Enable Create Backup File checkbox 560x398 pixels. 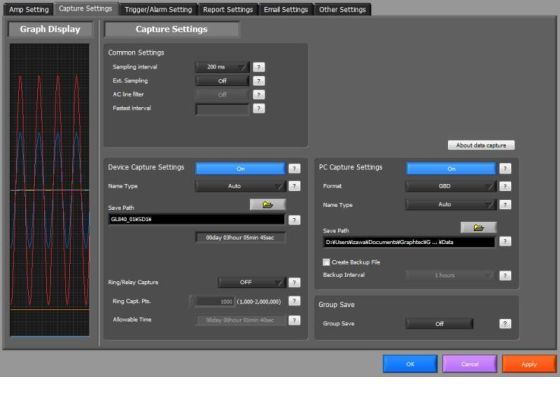click(326, 262)
